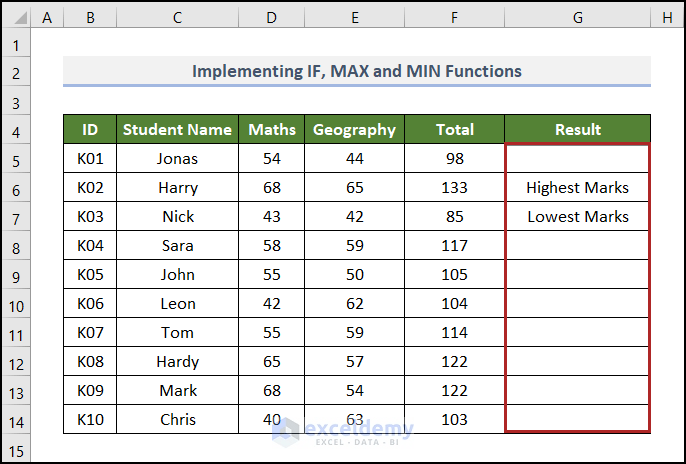The width and height of the screenshot is (686, 464).
Task: Select the cell containing Hardy
Action: pyautogui.click(x=177, y=361)
